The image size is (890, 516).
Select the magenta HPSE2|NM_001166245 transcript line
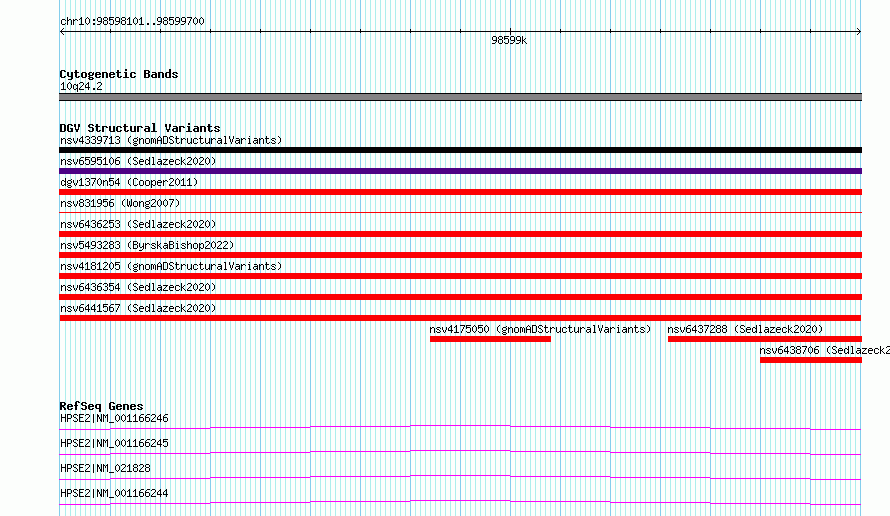[x=460, y=452]
